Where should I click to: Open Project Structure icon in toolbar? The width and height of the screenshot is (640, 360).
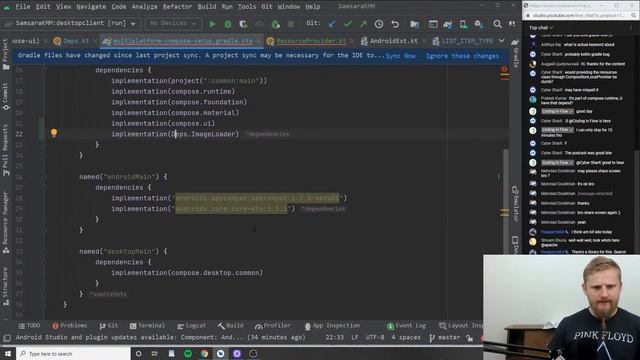point(415,24)
